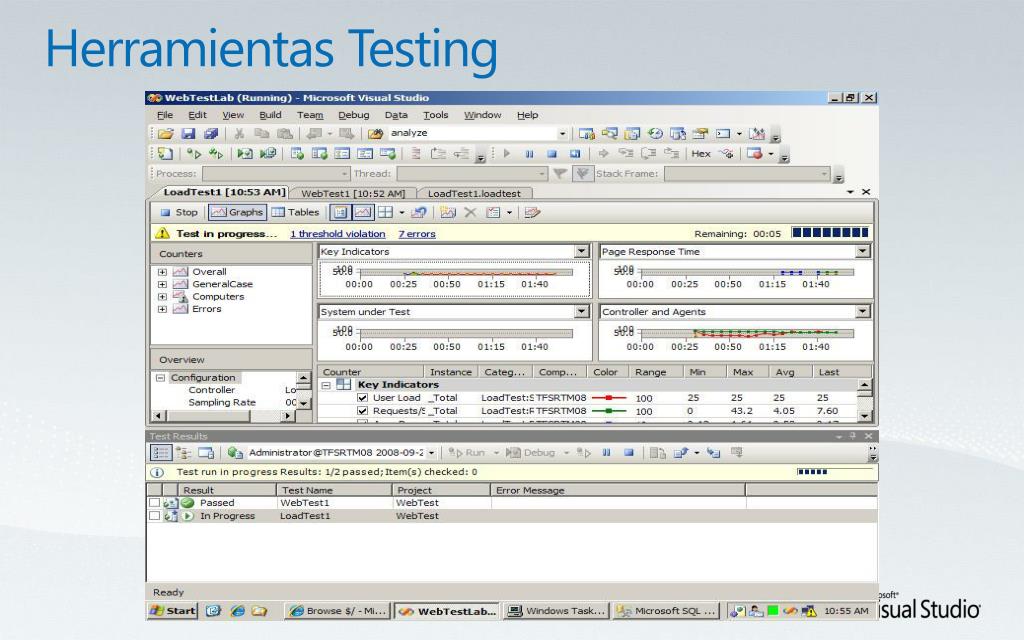
Task: Click the Pause icon in Test Results toolbar
Action: (606, 453)
